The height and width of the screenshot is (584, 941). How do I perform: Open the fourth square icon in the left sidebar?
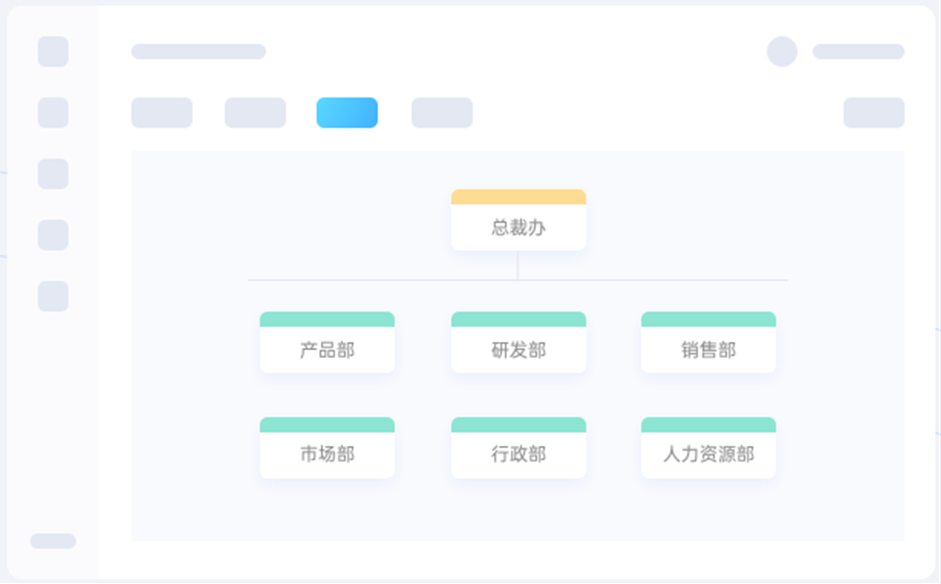point(53,235)
